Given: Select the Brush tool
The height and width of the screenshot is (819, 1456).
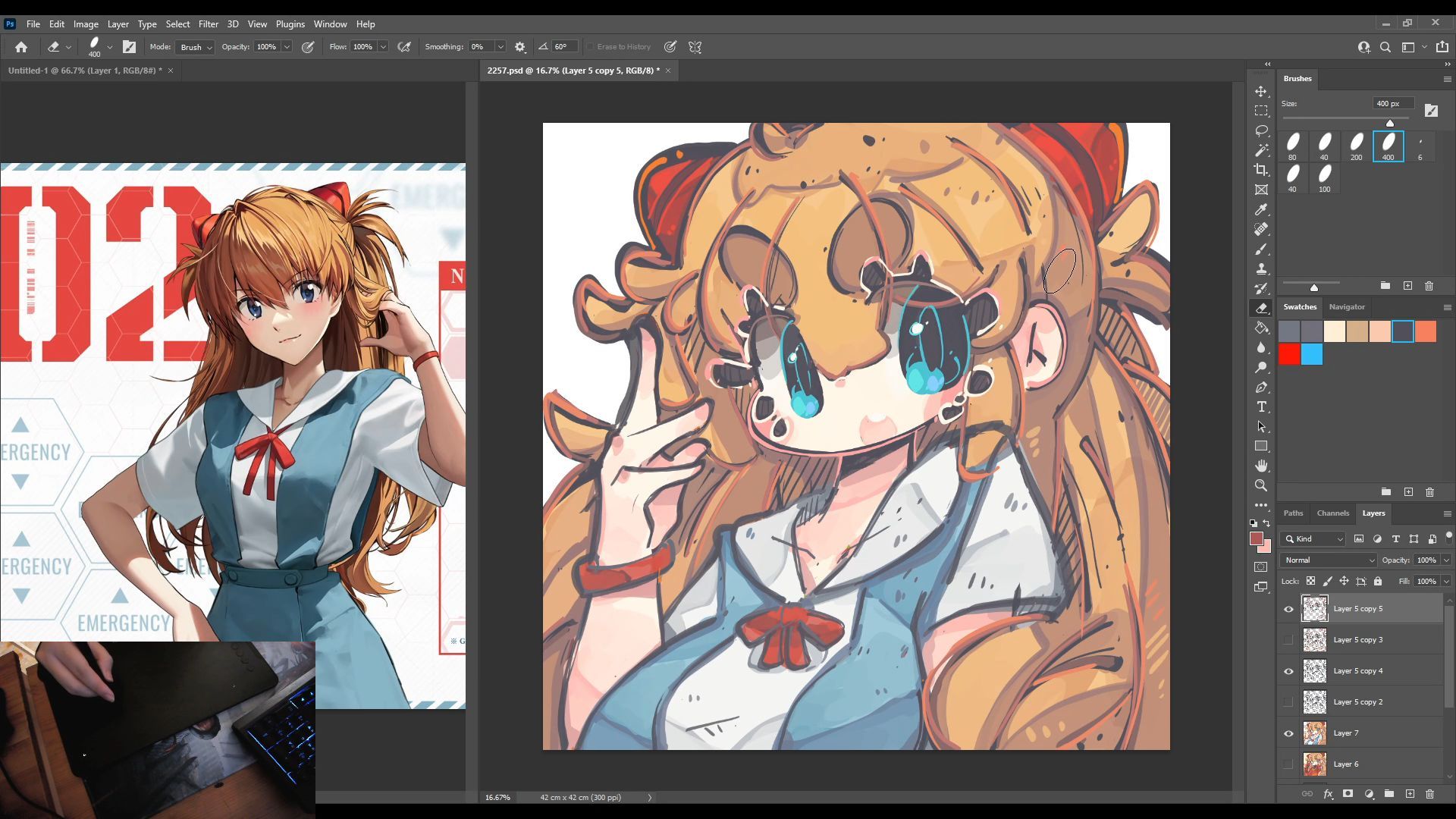Looking at the screenshot, I should point(1261,249).
